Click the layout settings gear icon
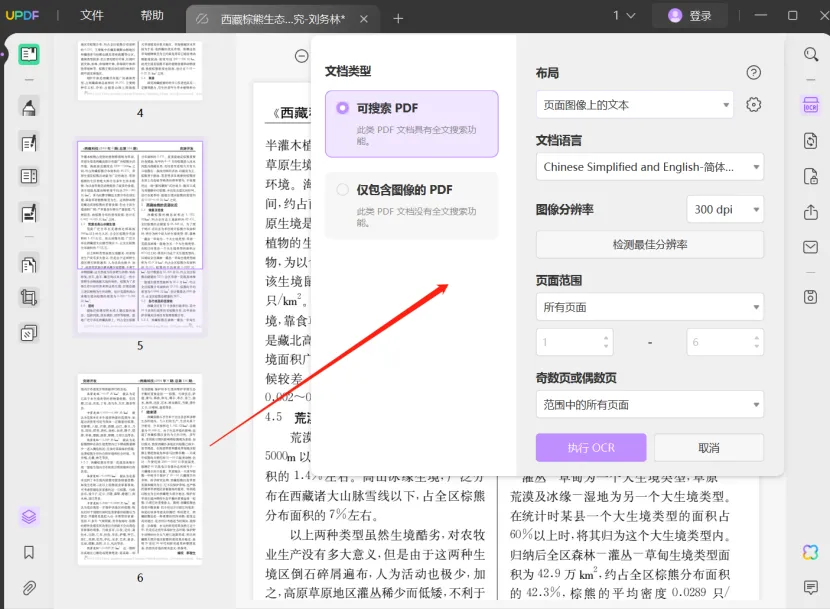This screenshot has height=609, width=831. [754, 105]
